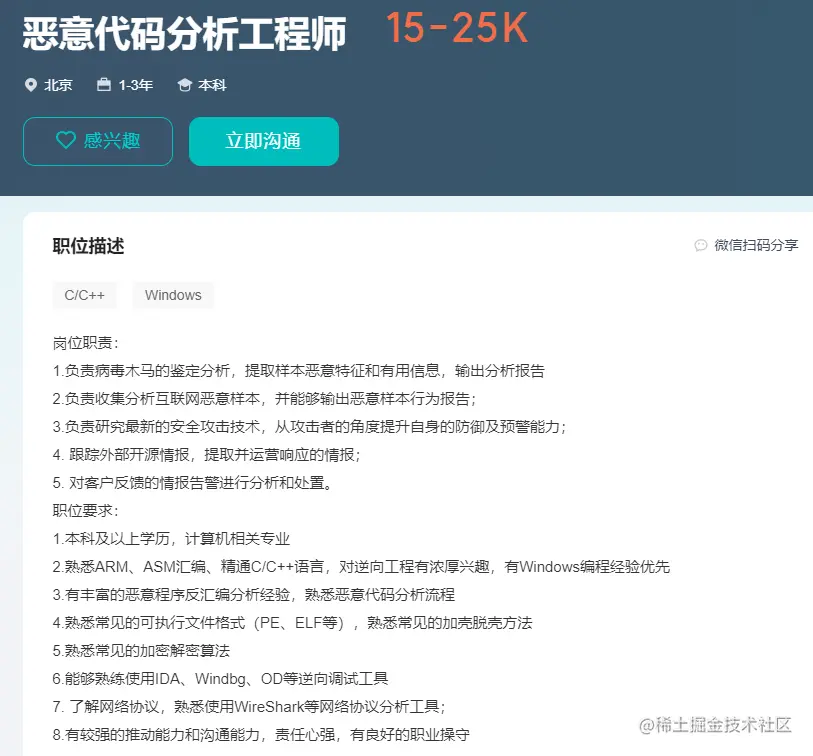Click line 5.熟悉常见的加密解密算法
This screenshot has height=756, width=813.
pyautogui.click(x=141, y=651)
